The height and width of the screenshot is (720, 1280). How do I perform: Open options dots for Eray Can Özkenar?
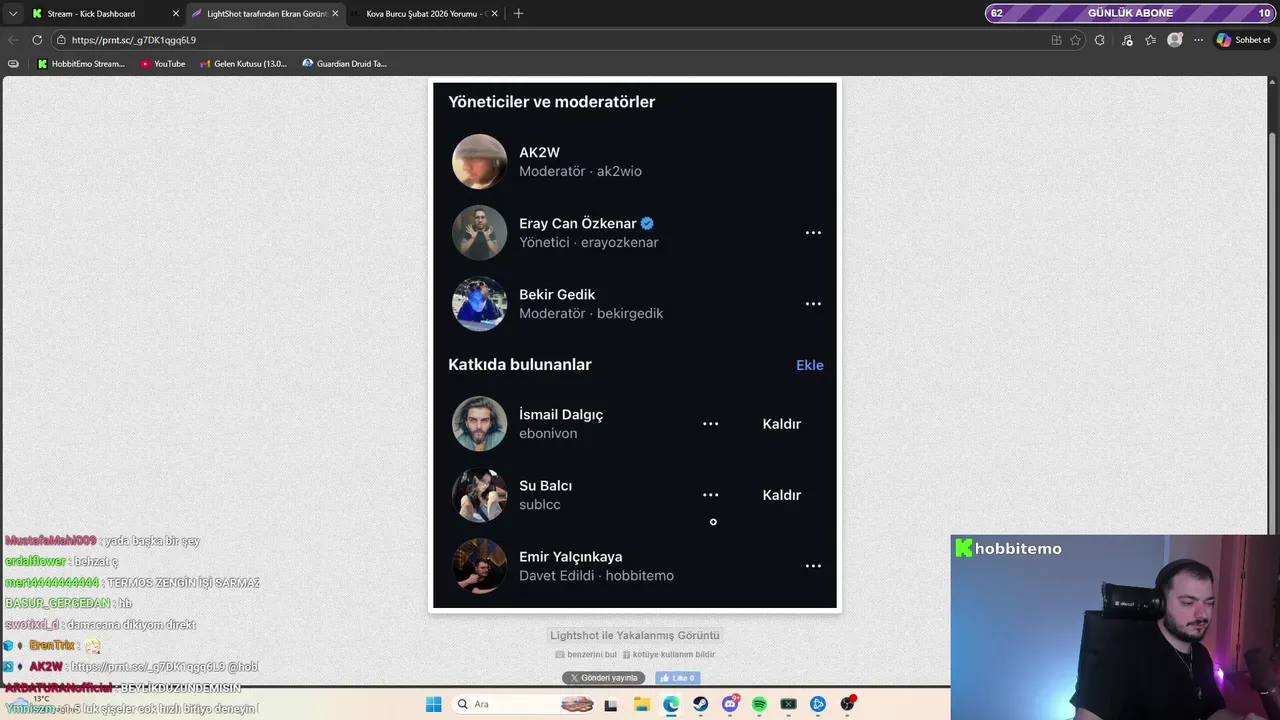pyautogui.click(x=813, y=233)
